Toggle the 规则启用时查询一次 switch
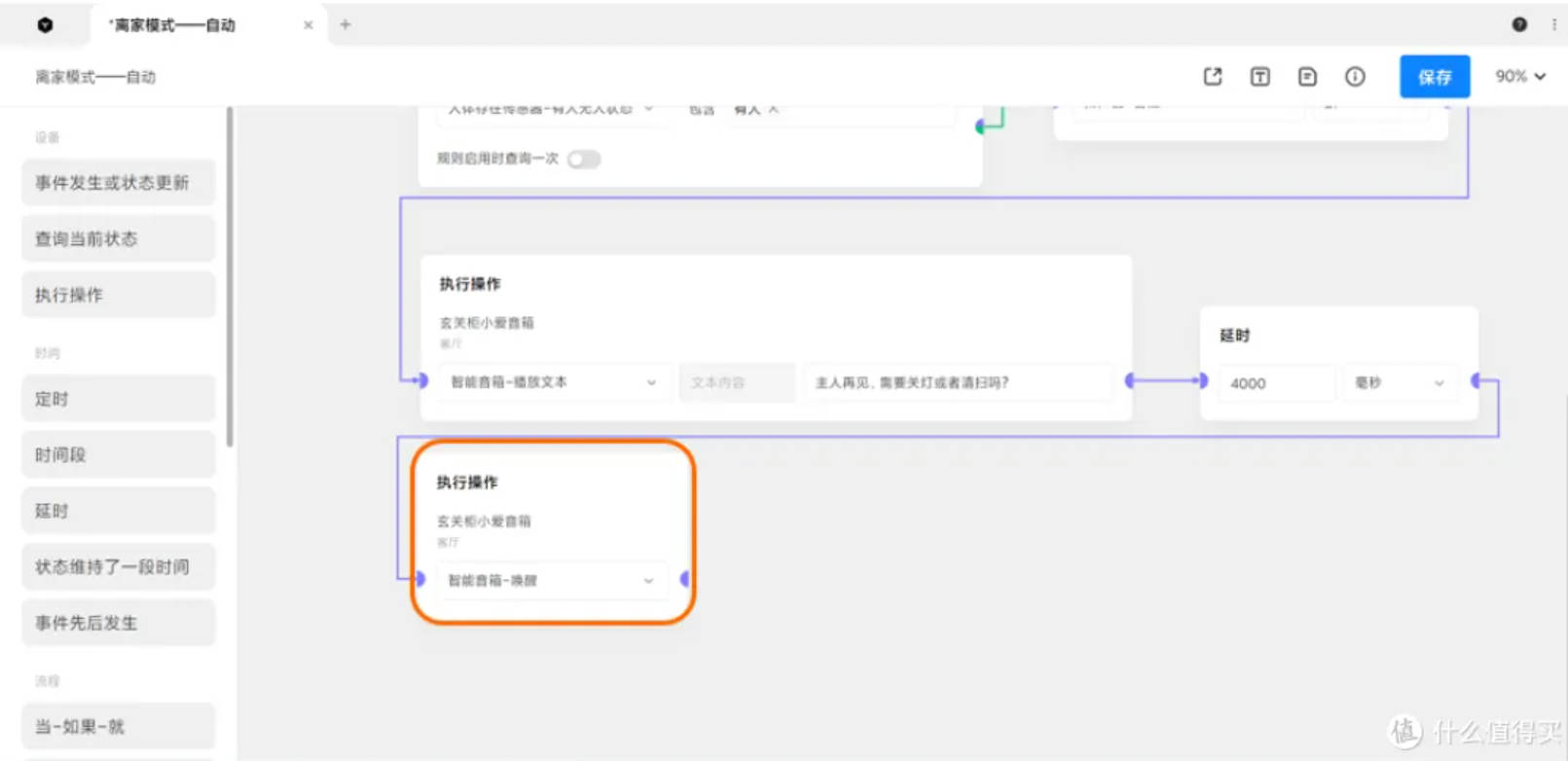 584,160
